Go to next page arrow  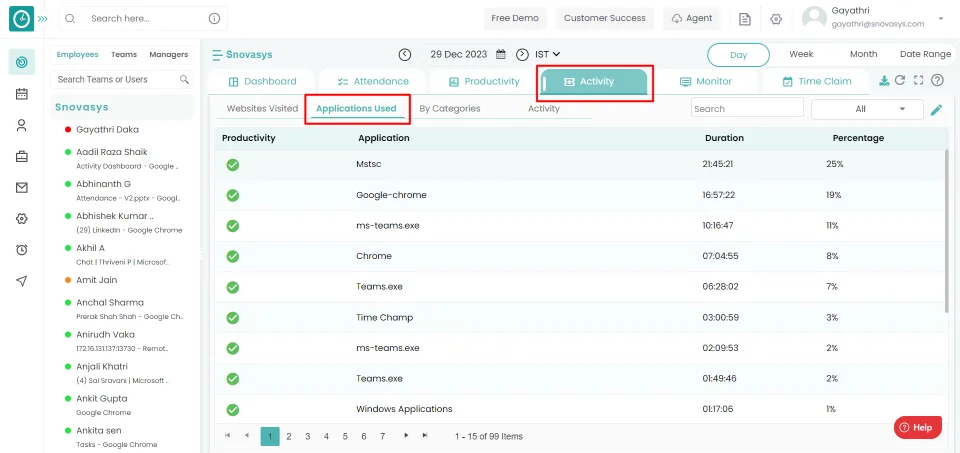[x=406, y=435]
